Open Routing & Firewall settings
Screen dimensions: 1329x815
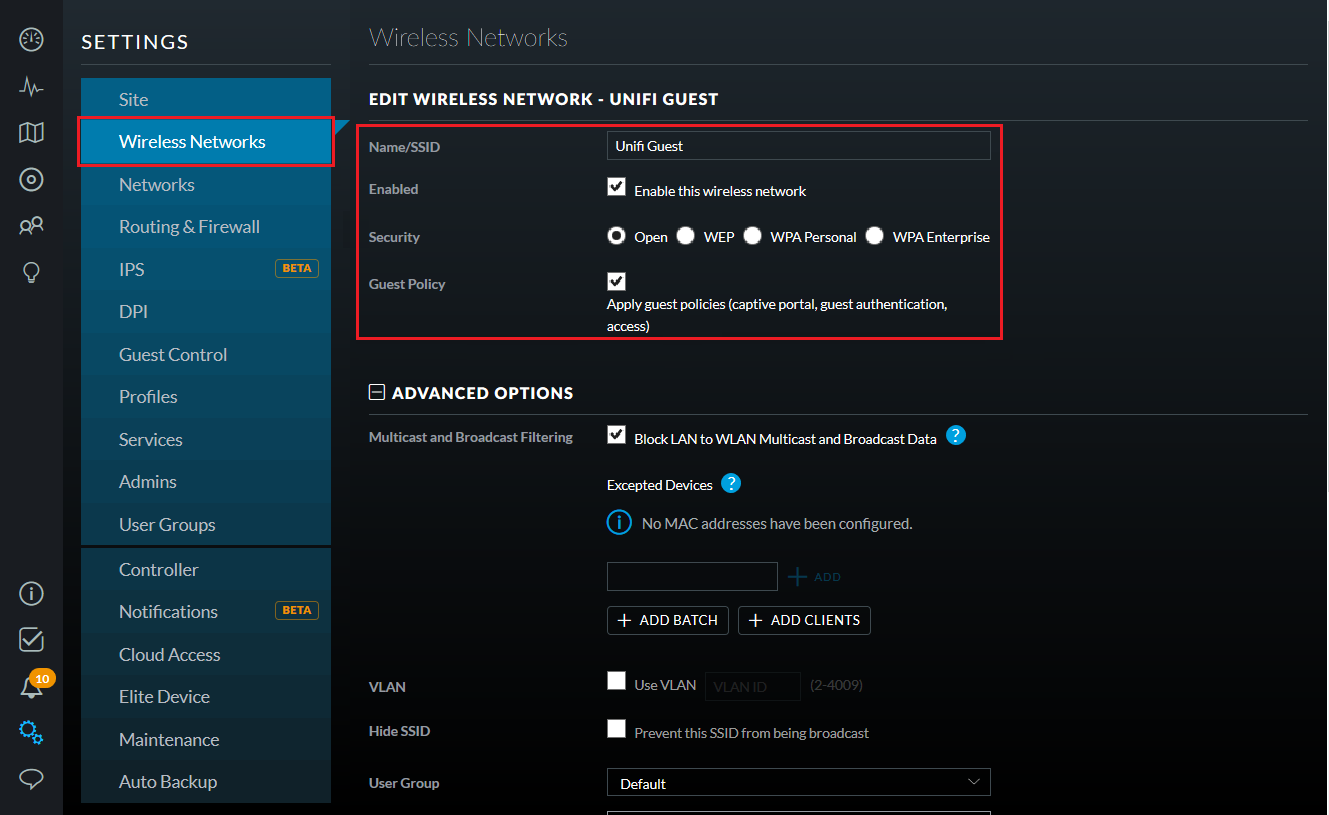[206, 226]
